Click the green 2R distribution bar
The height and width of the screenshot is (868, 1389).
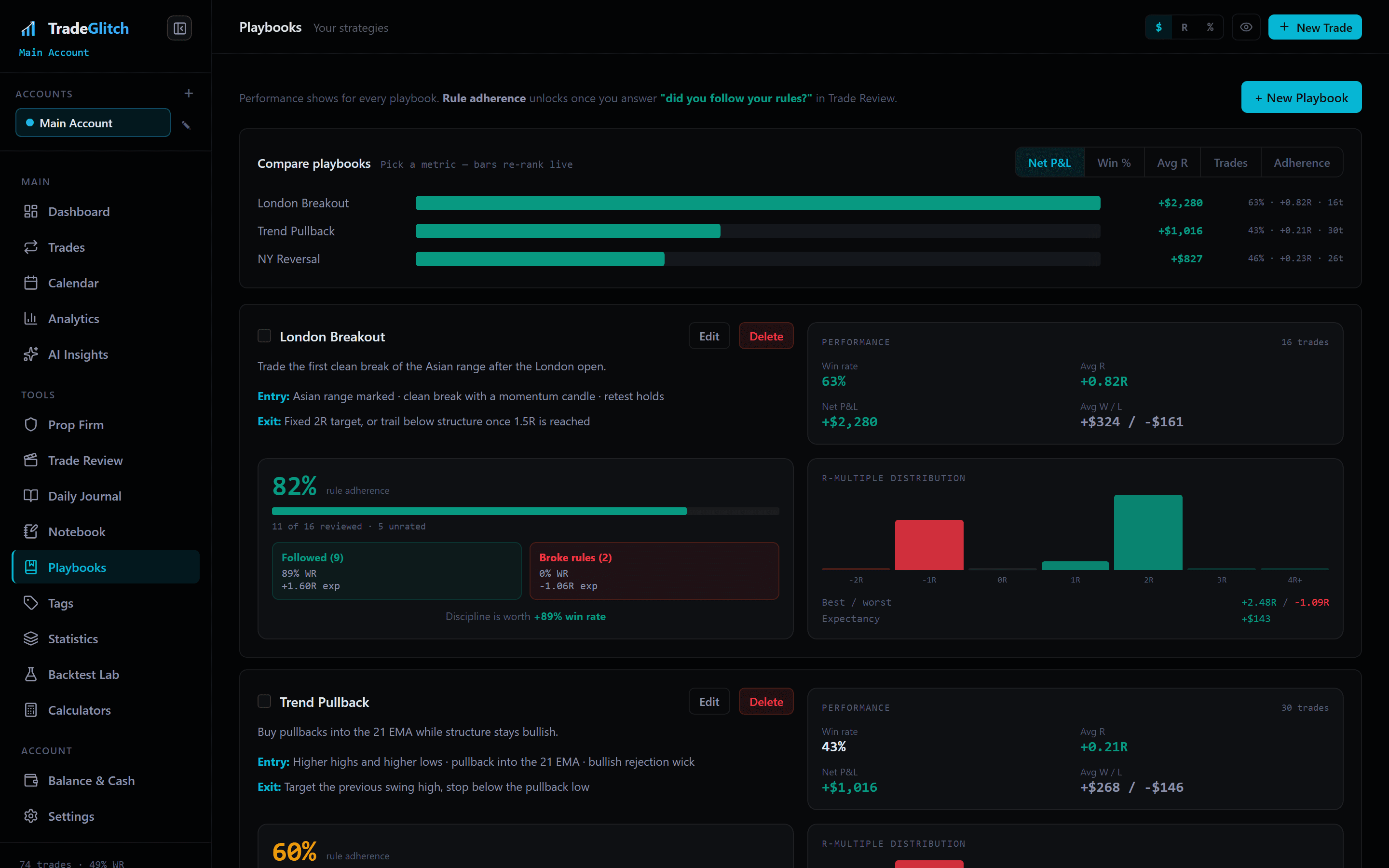(1148, 532)
